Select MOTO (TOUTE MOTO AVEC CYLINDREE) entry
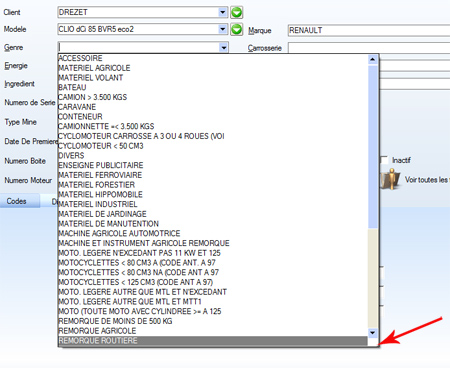The width and height of the screenshot is (450, 368). [213, 311]
